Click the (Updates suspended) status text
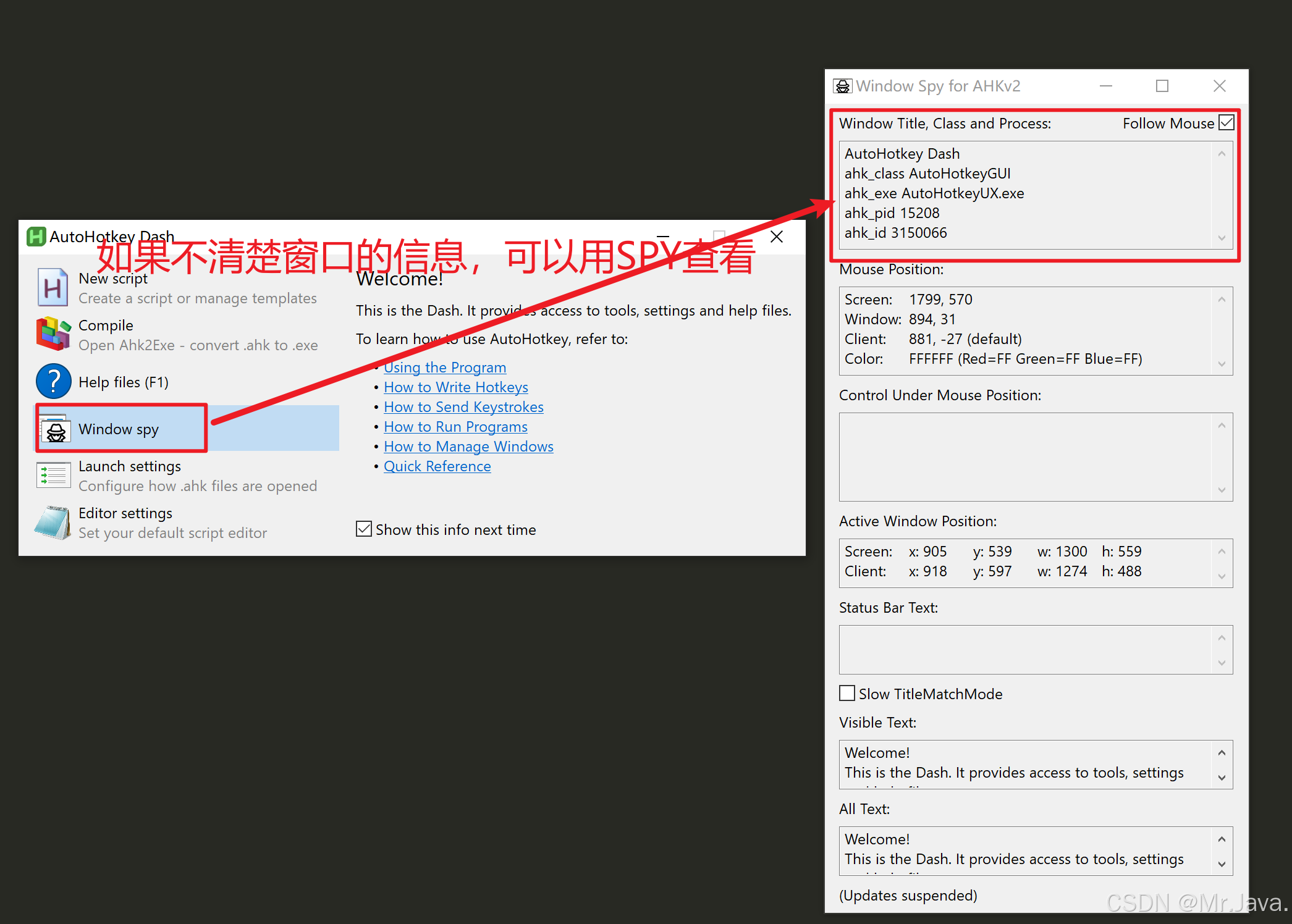Viewport: 1292px width, 924px height. click(x=908, y=896)
